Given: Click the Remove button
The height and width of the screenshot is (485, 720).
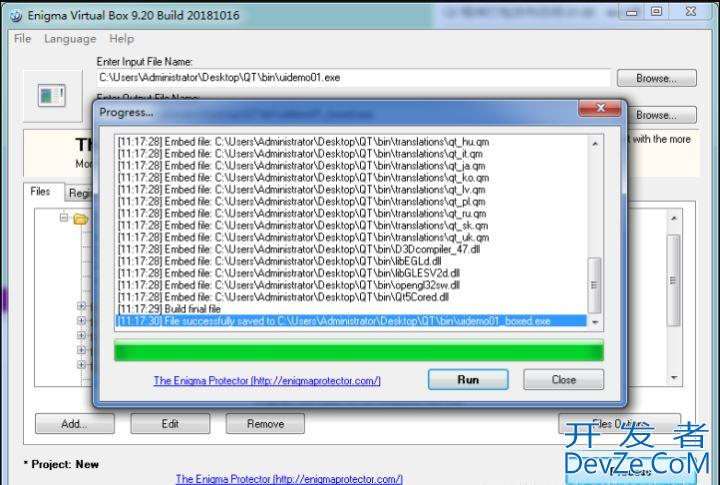Looking at the screenshot, I should pos(265,423).
